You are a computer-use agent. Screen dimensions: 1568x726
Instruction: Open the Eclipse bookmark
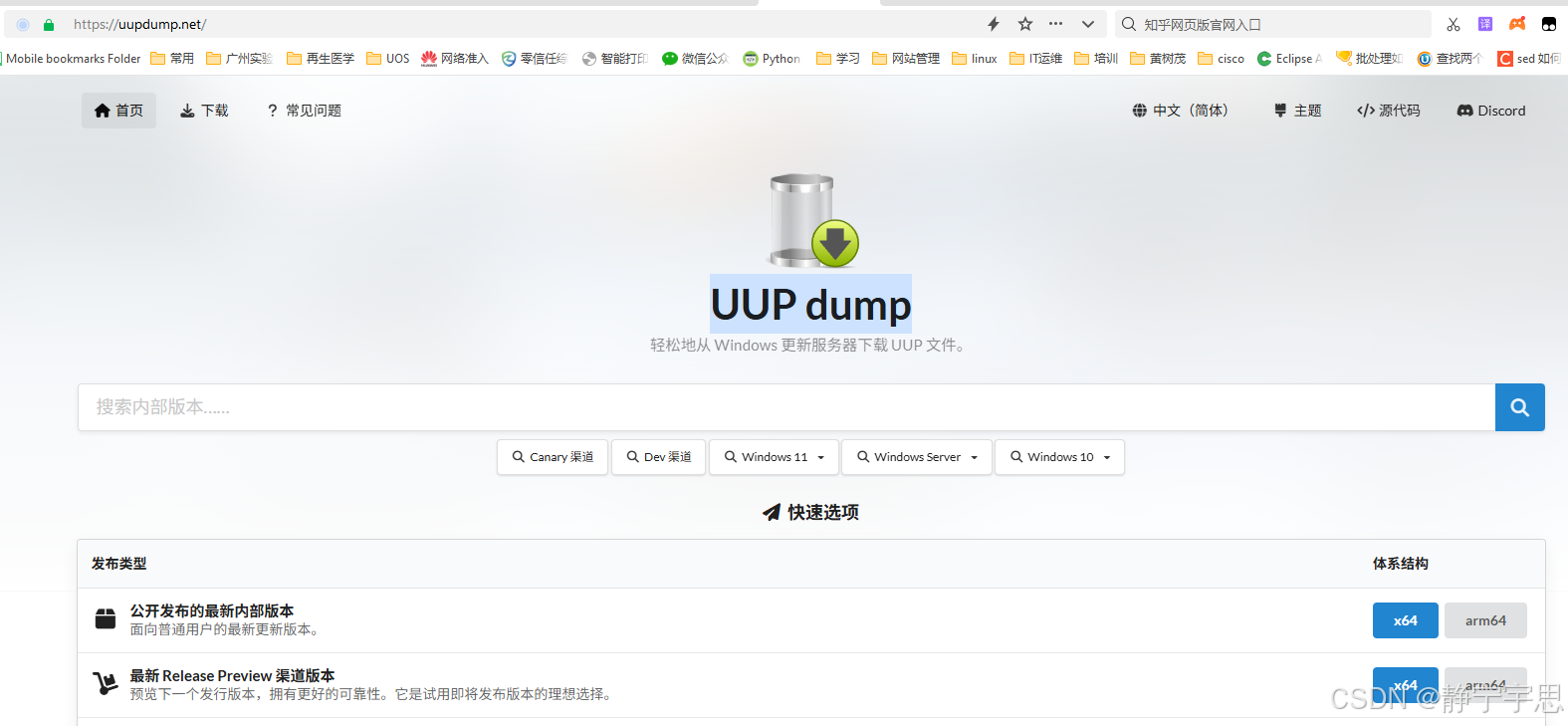click(1290, 59)
